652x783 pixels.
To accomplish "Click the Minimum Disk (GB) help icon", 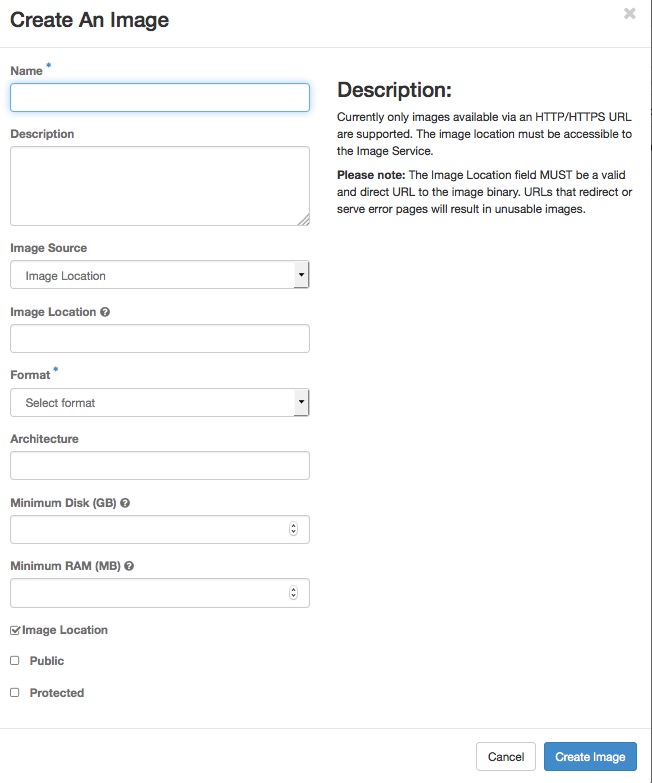I will click(125, 503).
